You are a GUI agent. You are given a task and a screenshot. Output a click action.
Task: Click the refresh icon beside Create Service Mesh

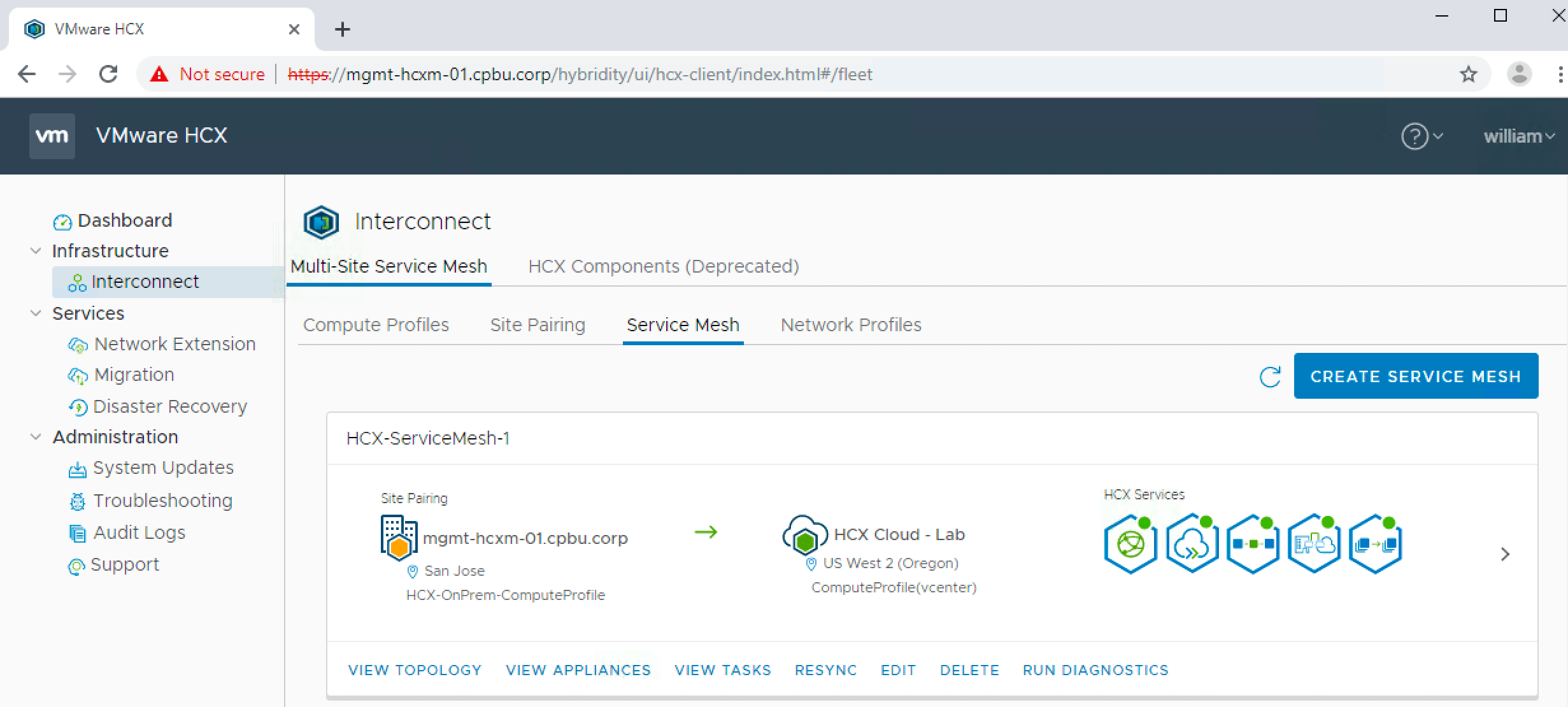pyautogui.click(x=1269, y=377)
